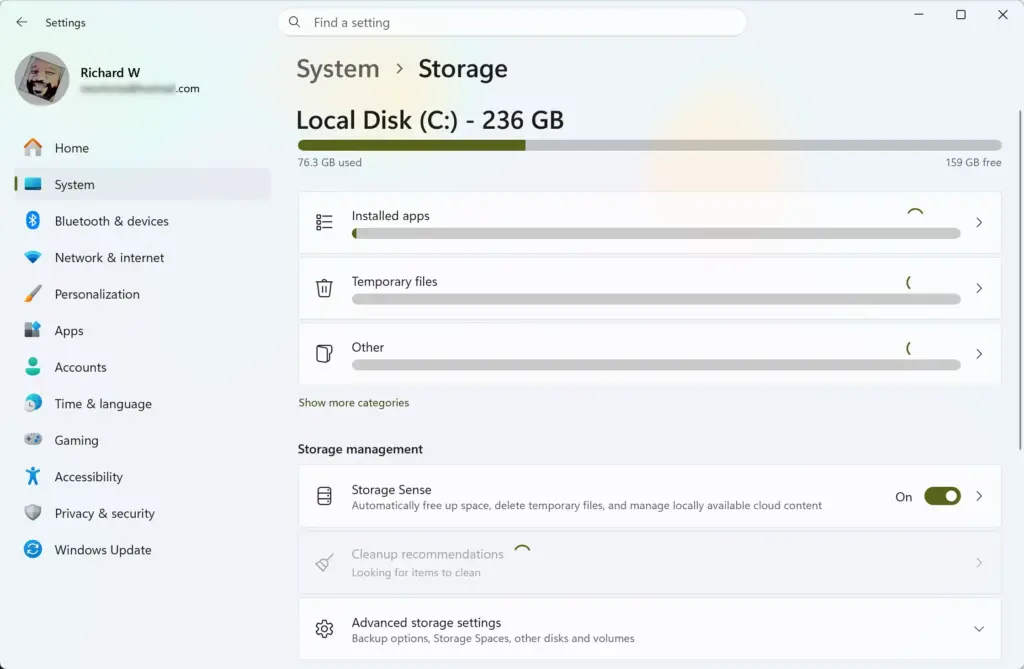Select System in the sidebar
The width and height of the screenshot is (1024, 669).
coord(142,184)
